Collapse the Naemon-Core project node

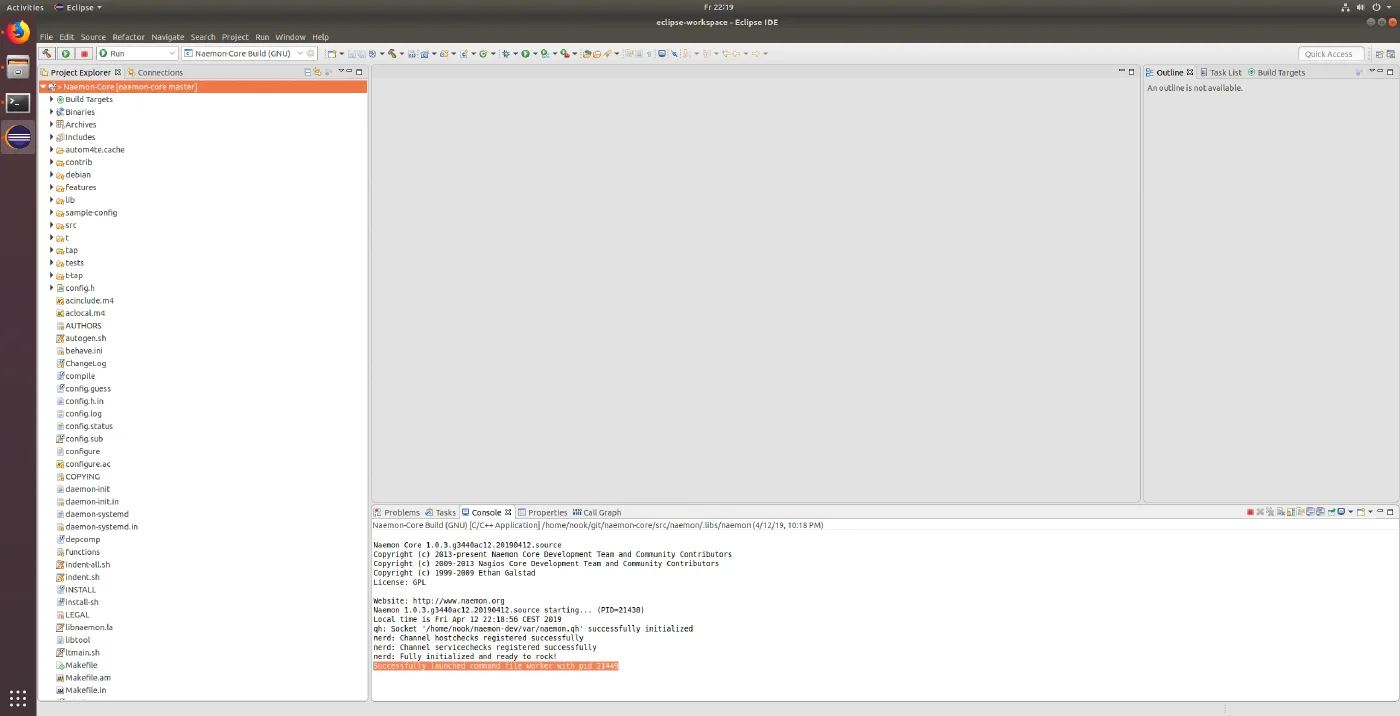(x=43, y=87)
